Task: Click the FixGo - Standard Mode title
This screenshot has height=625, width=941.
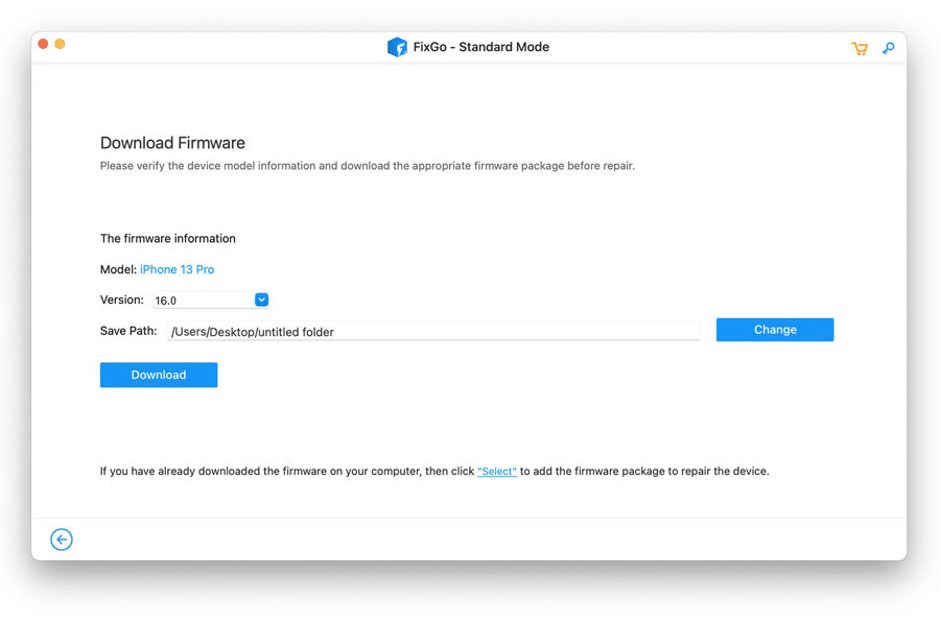Action: pos(480,47)
